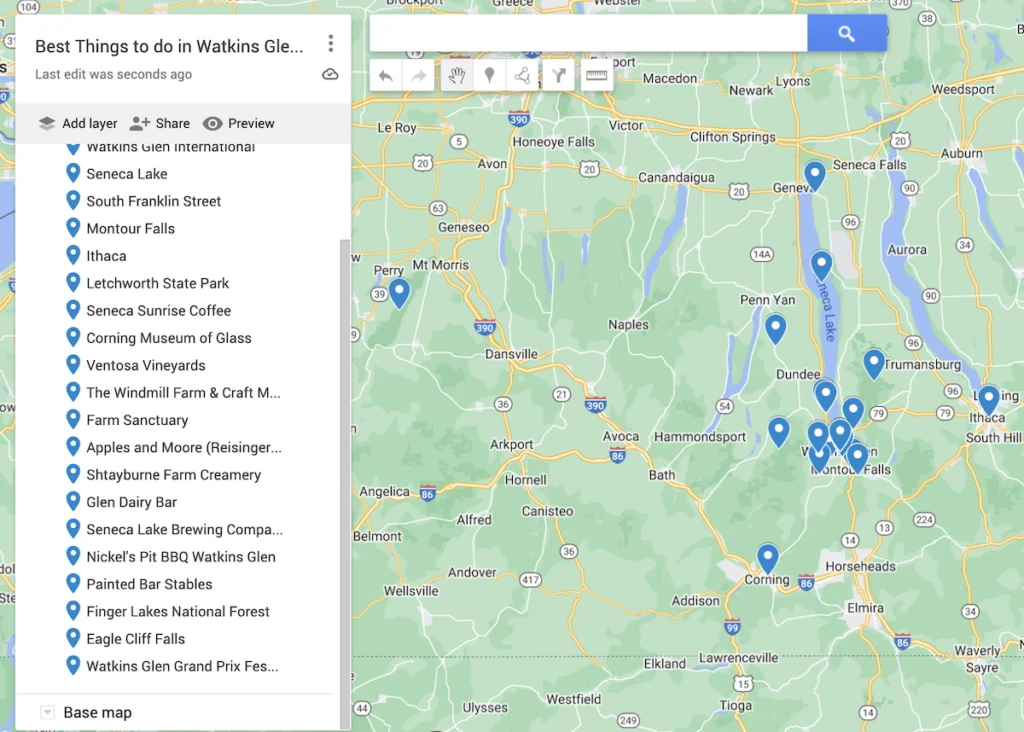This screenshot has width=1024, height=732.
Task: Select Seneca Lake Brewing Company item
Action: point(185,530)
